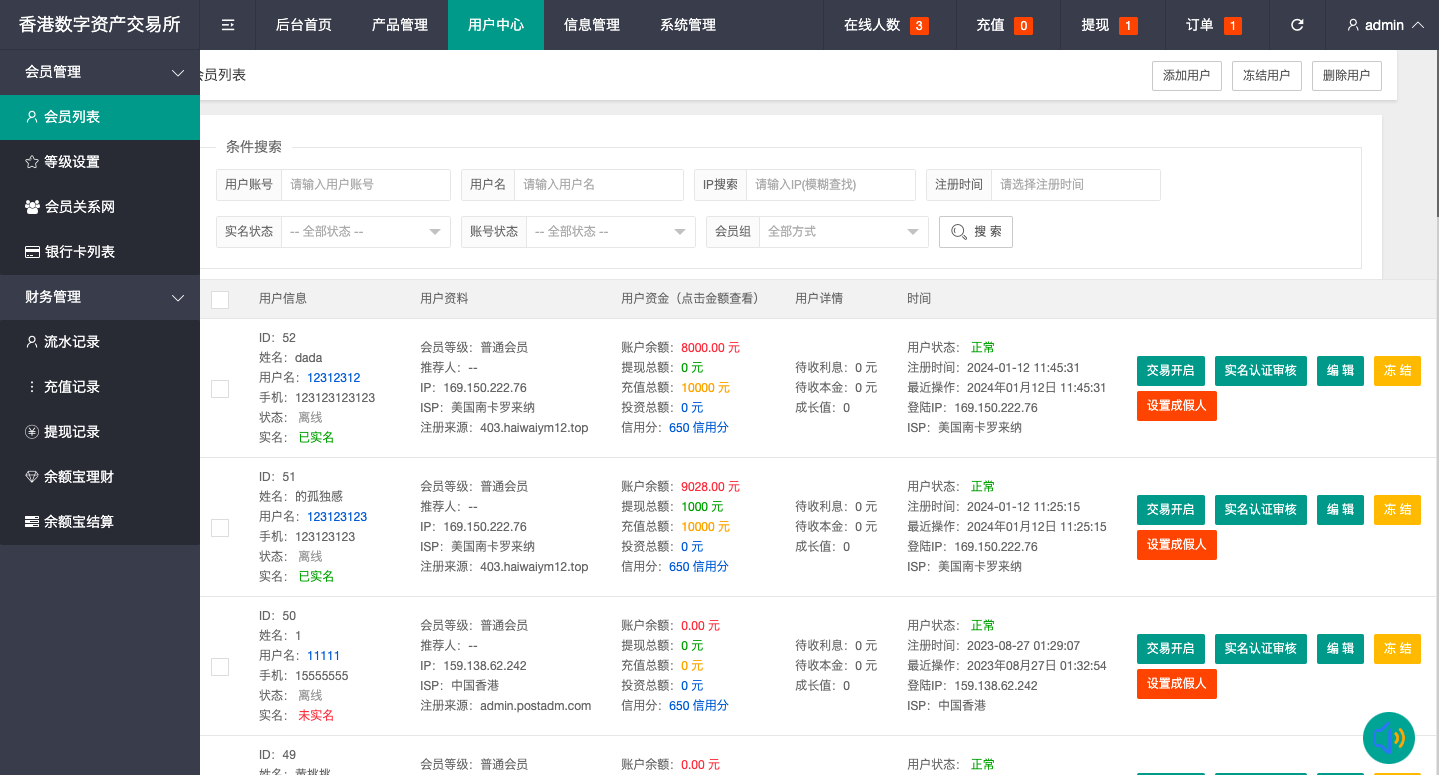This screenshot has width=1439, height=775.
Task: Click the 添加用户 button
Action: point(1186,75)
